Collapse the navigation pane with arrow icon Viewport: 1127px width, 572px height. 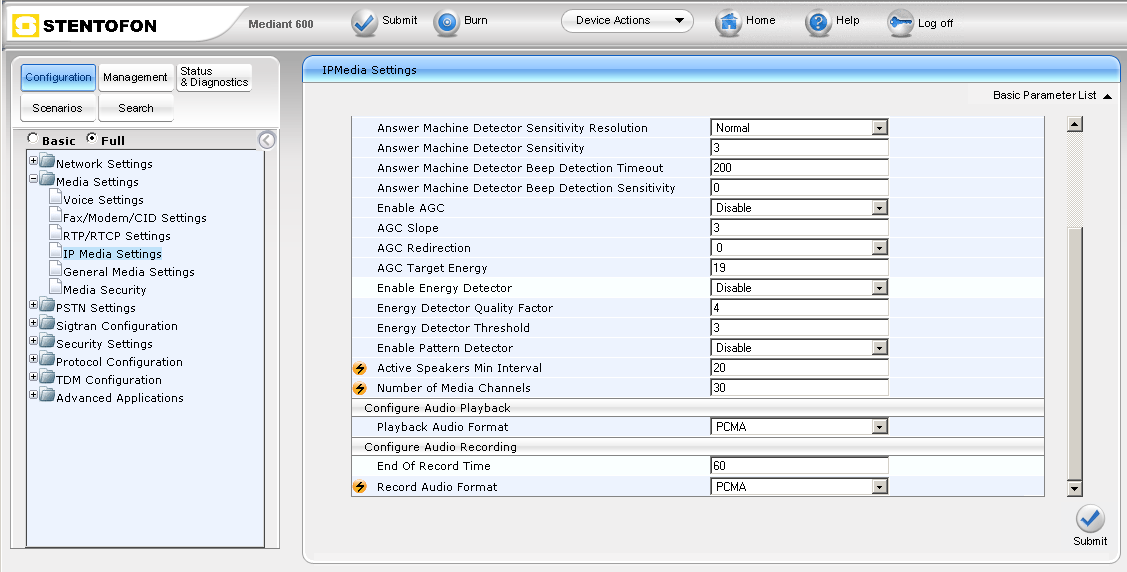(x=266, y=140)
